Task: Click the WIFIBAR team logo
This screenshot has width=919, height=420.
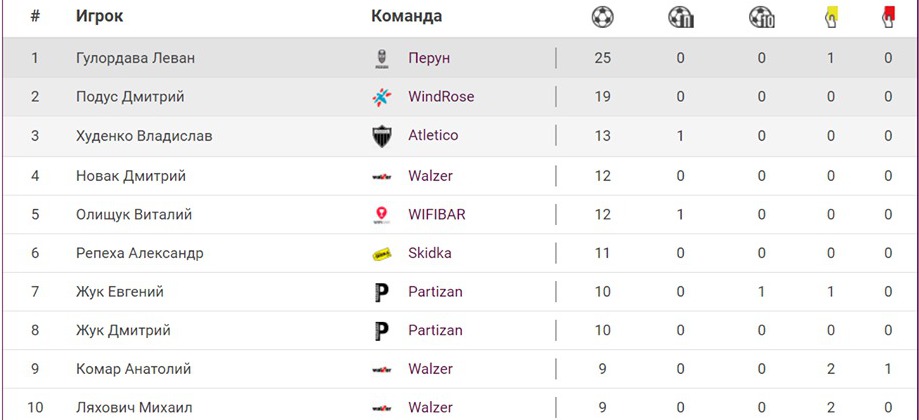Action: (x=382, y=214)
